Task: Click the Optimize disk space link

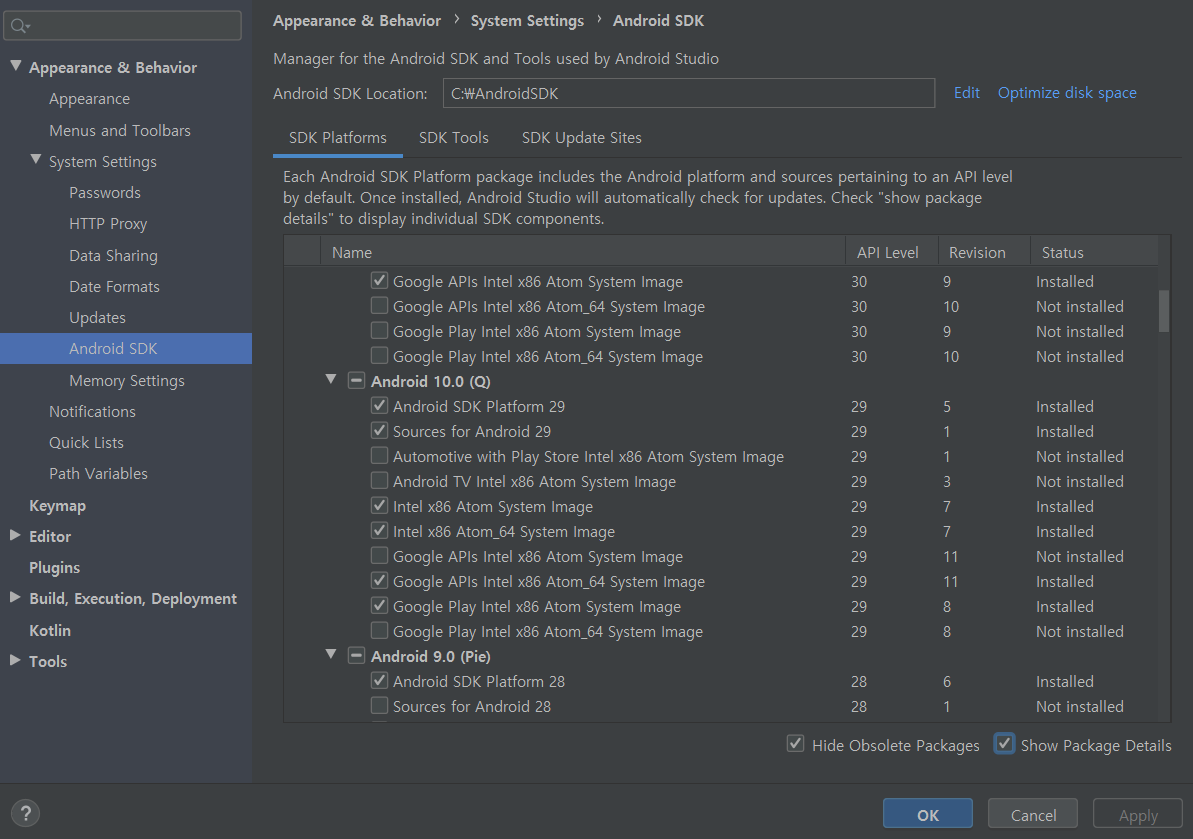Action: [x=1067, y=93]
